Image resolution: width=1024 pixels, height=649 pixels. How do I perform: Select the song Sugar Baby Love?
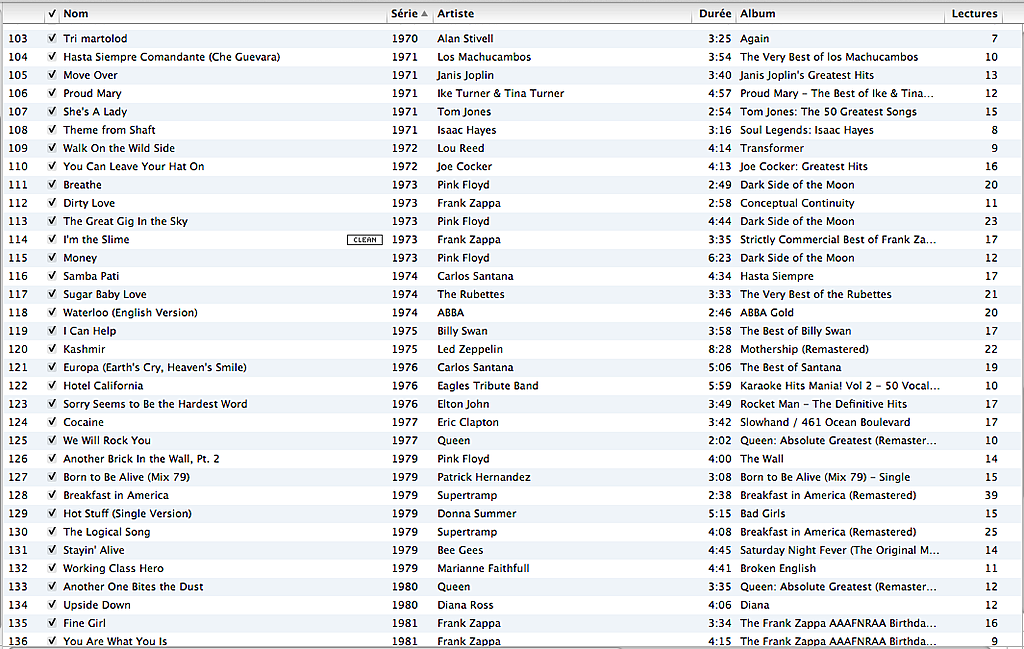pos(104,294)
